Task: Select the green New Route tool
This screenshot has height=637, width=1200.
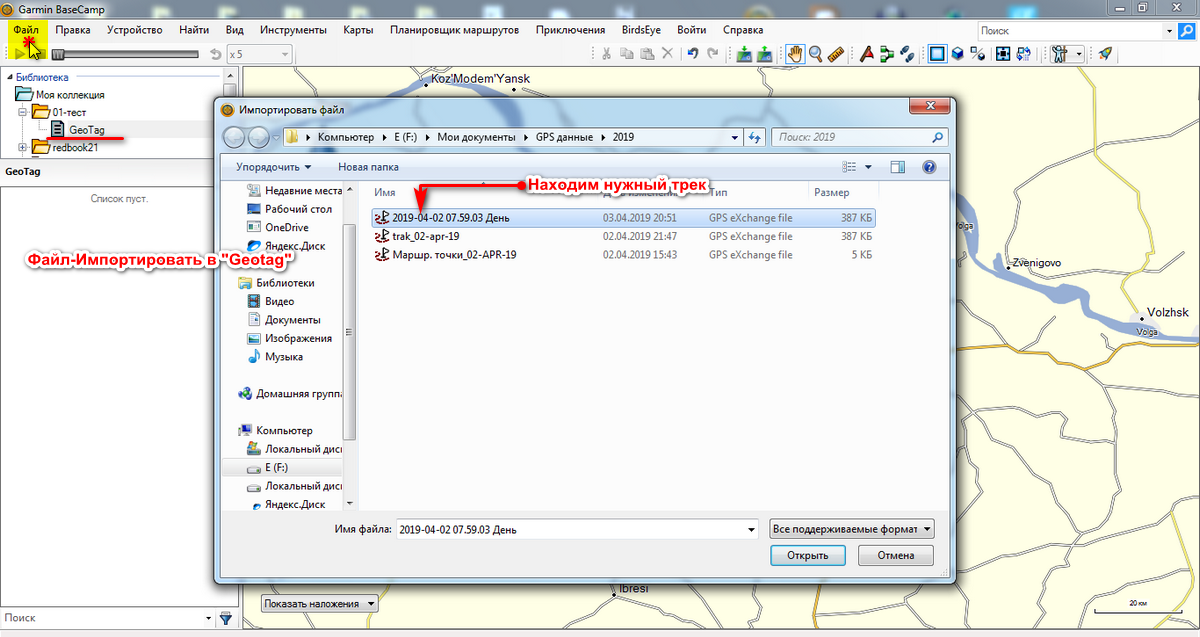Action: 887,54
